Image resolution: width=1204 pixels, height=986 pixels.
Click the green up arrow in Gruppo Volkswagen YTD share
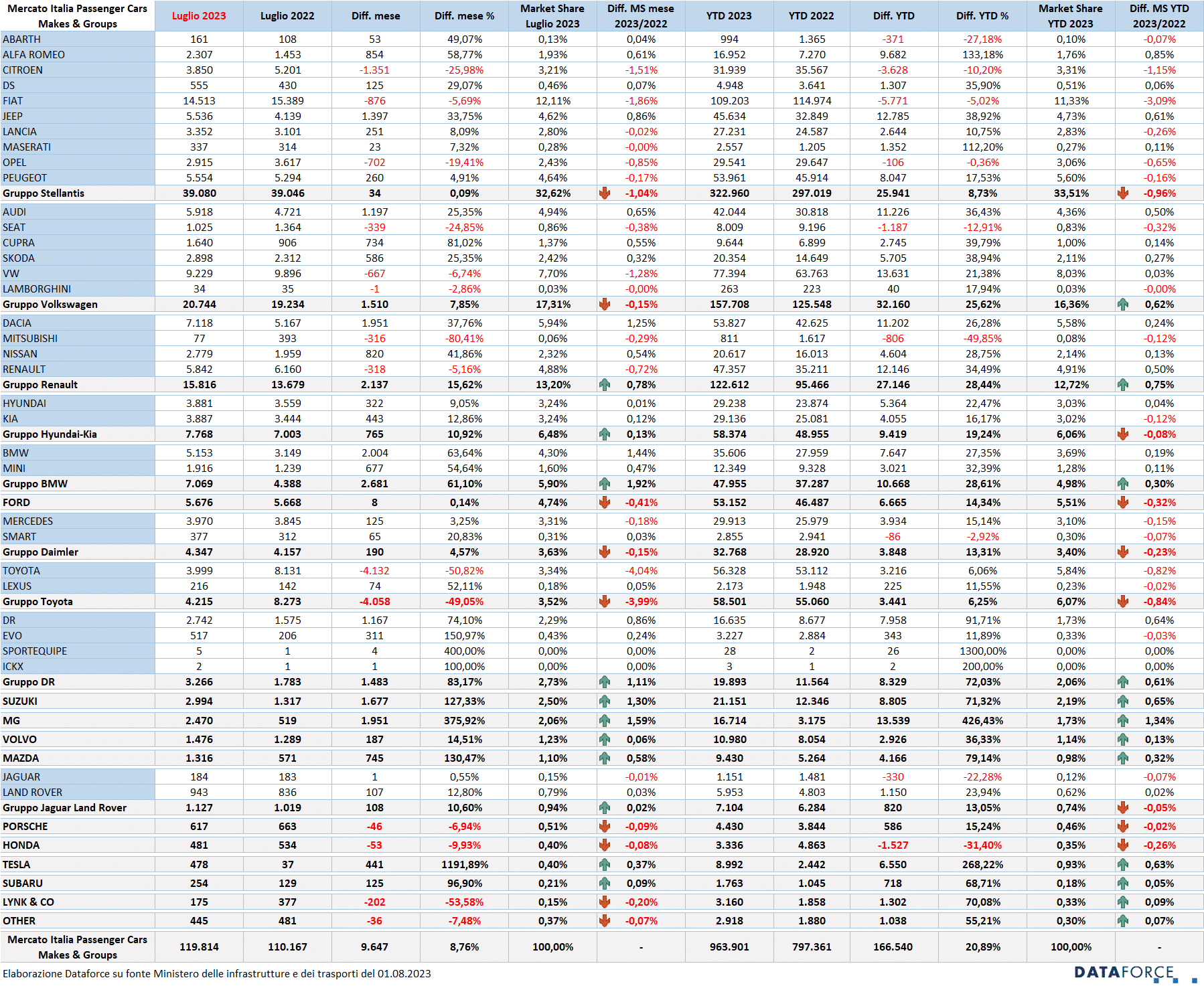(1123, 305)
